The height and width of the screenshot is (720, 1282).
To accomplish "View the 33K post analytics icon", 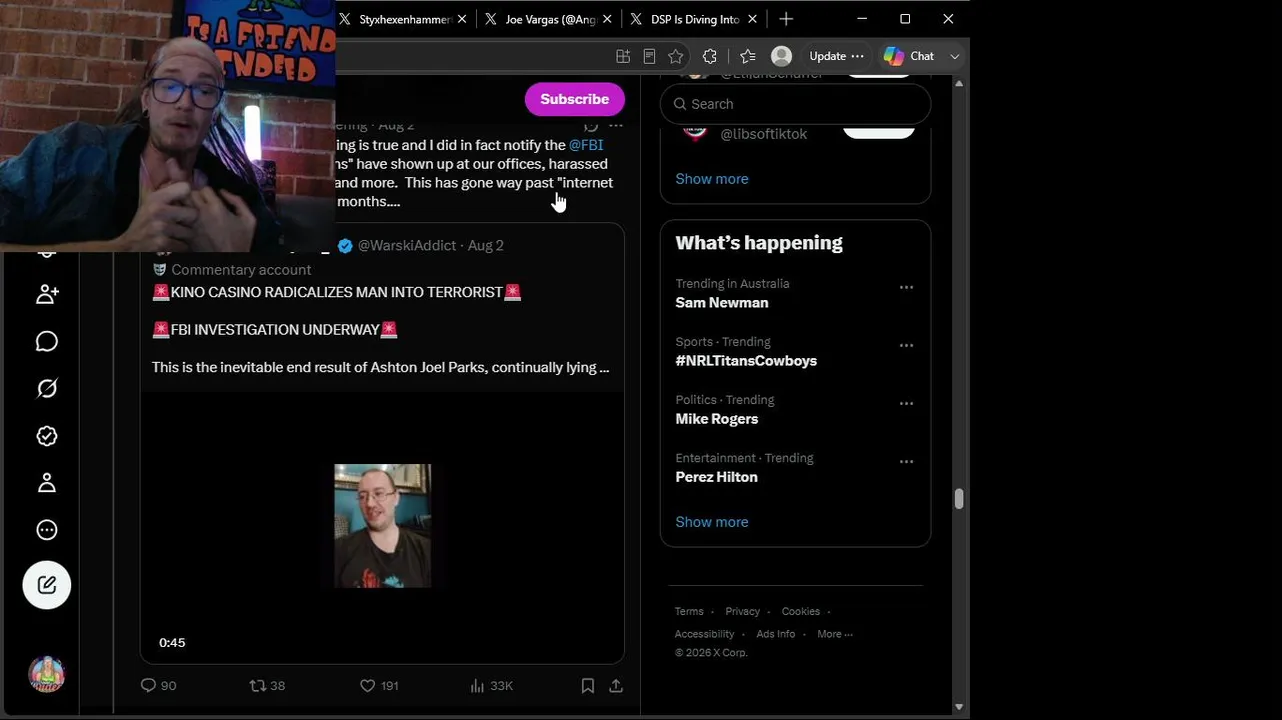I will click(477, 685).
